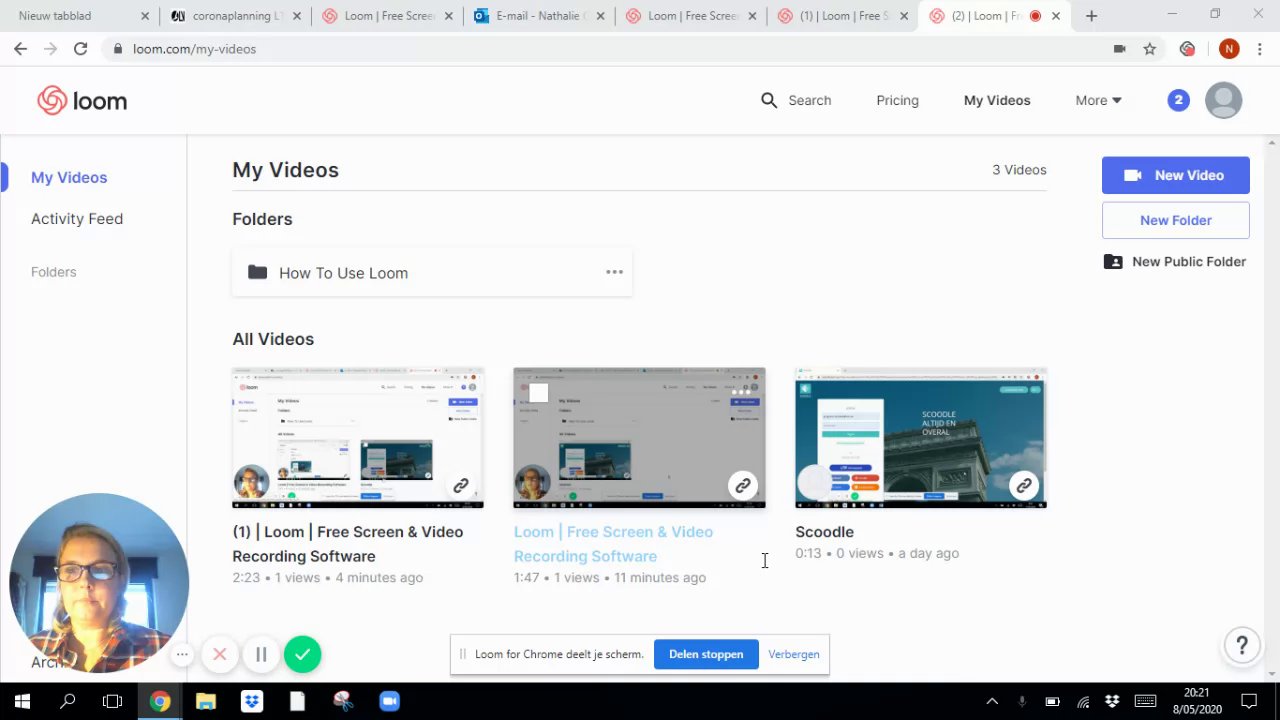Viewport: 1280px width, 720px height.
Task: Open the Pricing page
Action: [x=897, y=100]
